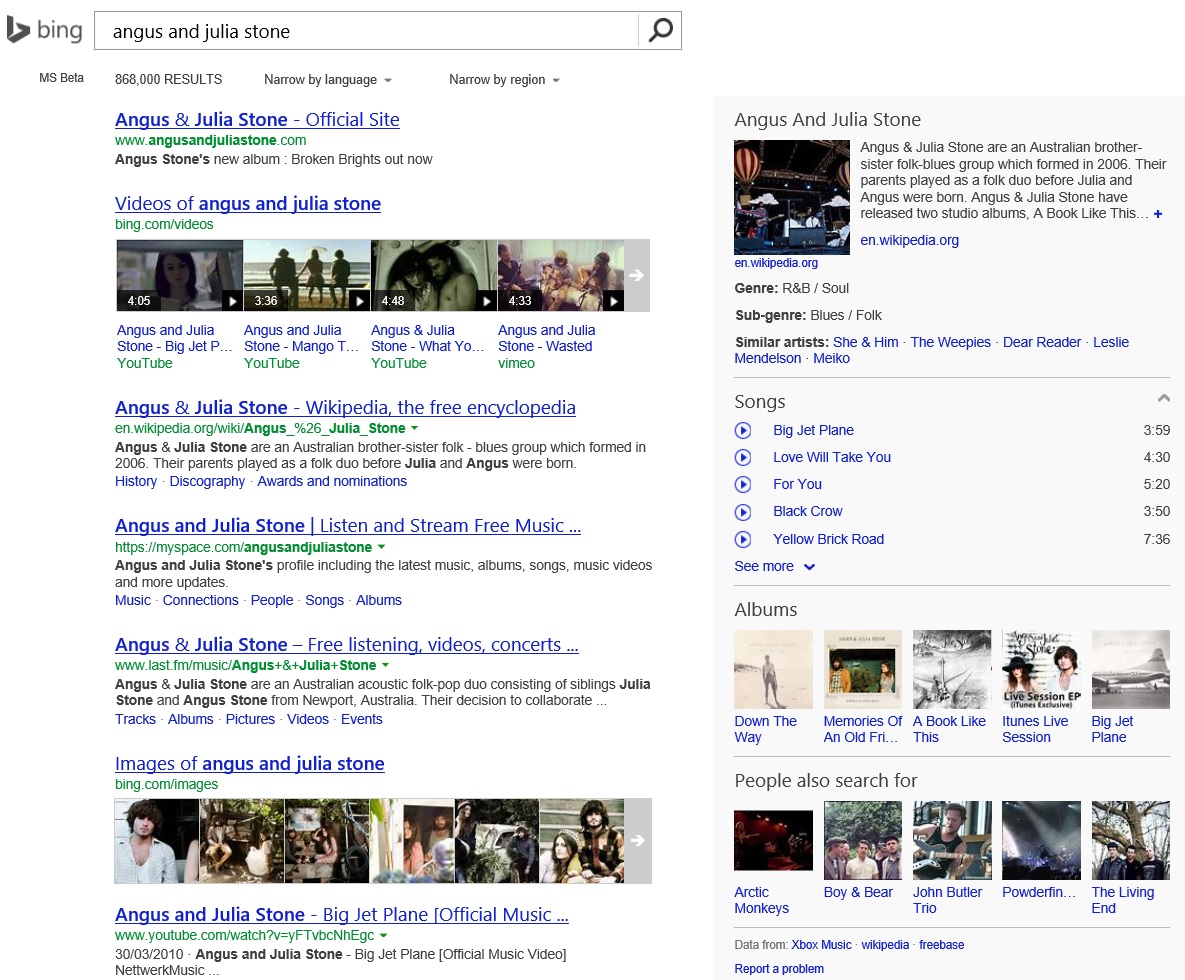
Task: Click Report a problem
Action: [x=779, y=969]
